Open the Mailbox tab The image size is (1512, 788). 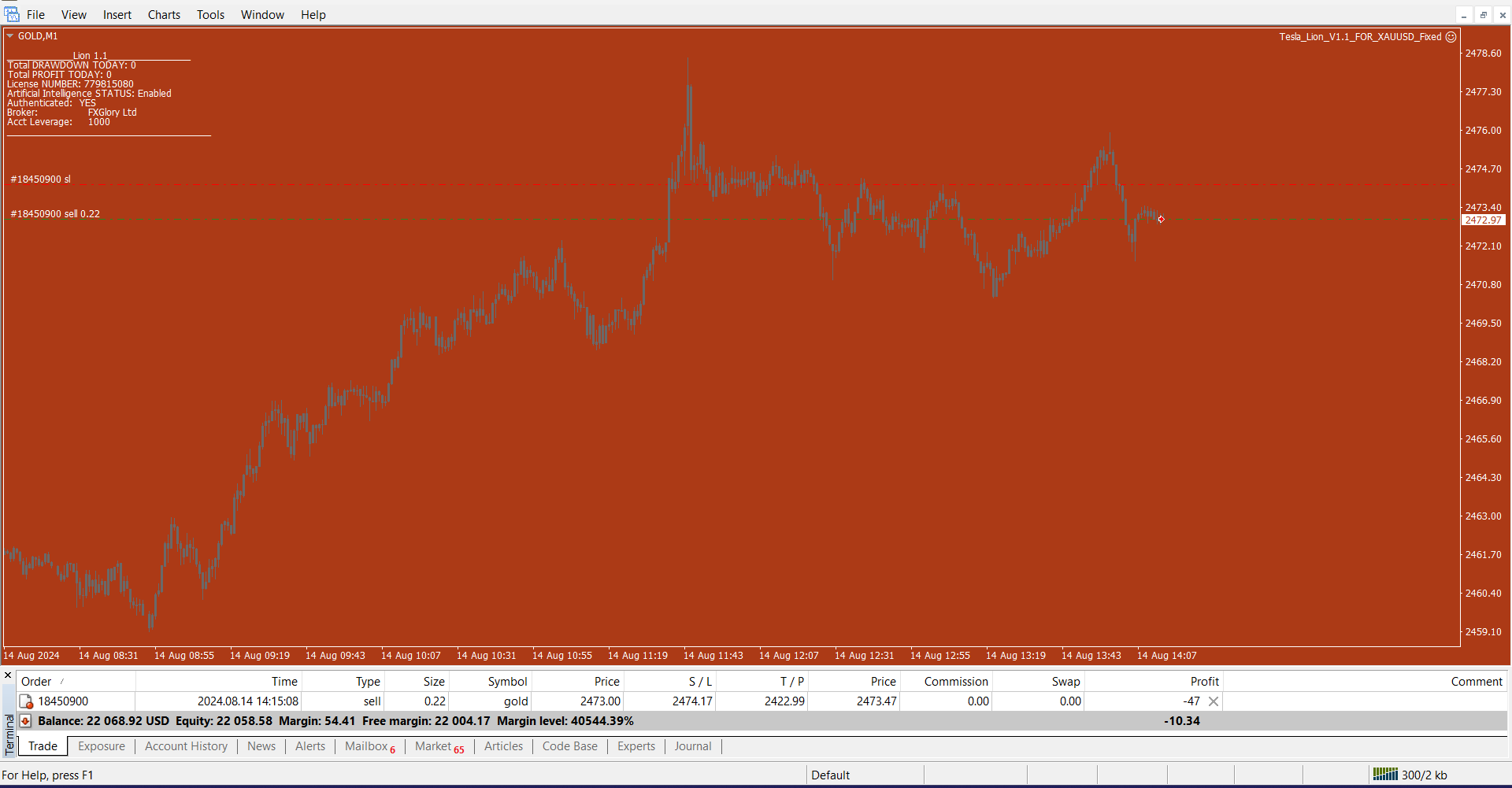[366, 746]
